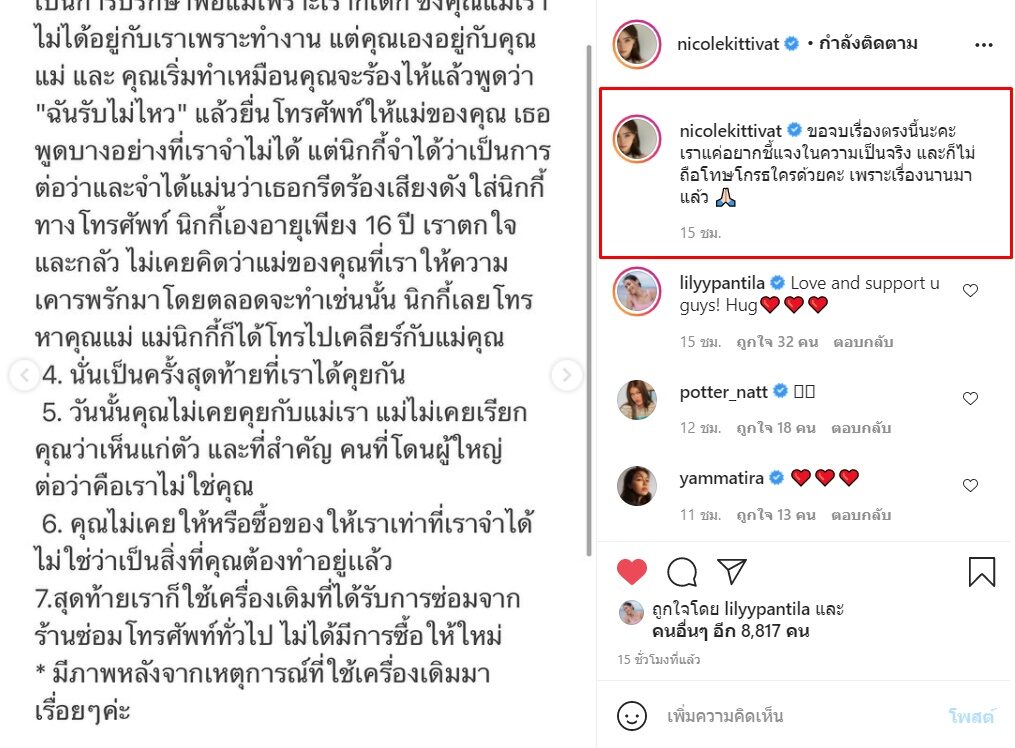Click the comment speech bubble icon
1015x748 pixels.
682,571
